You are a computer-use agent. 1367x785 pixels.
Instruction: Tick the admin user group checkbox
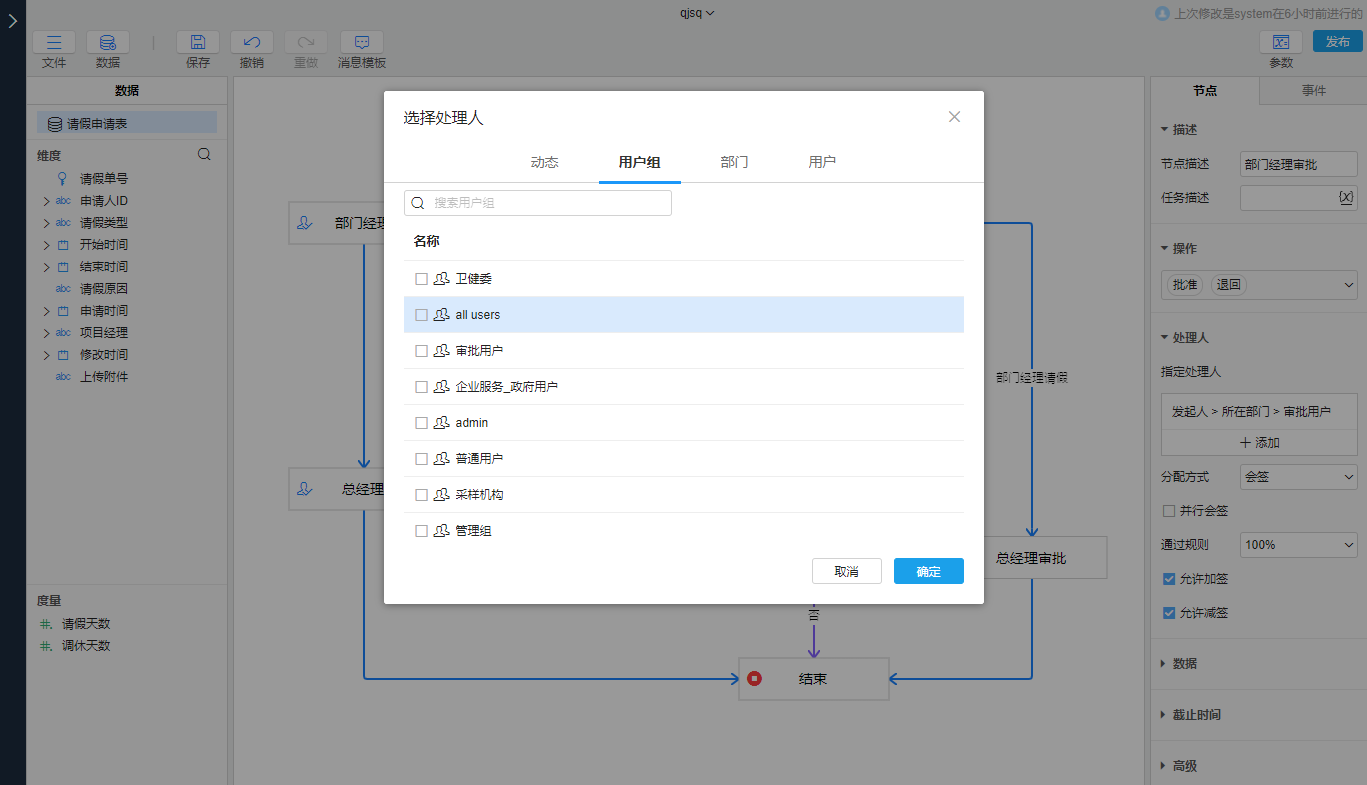pyautogui.click(x=421, y=423)
